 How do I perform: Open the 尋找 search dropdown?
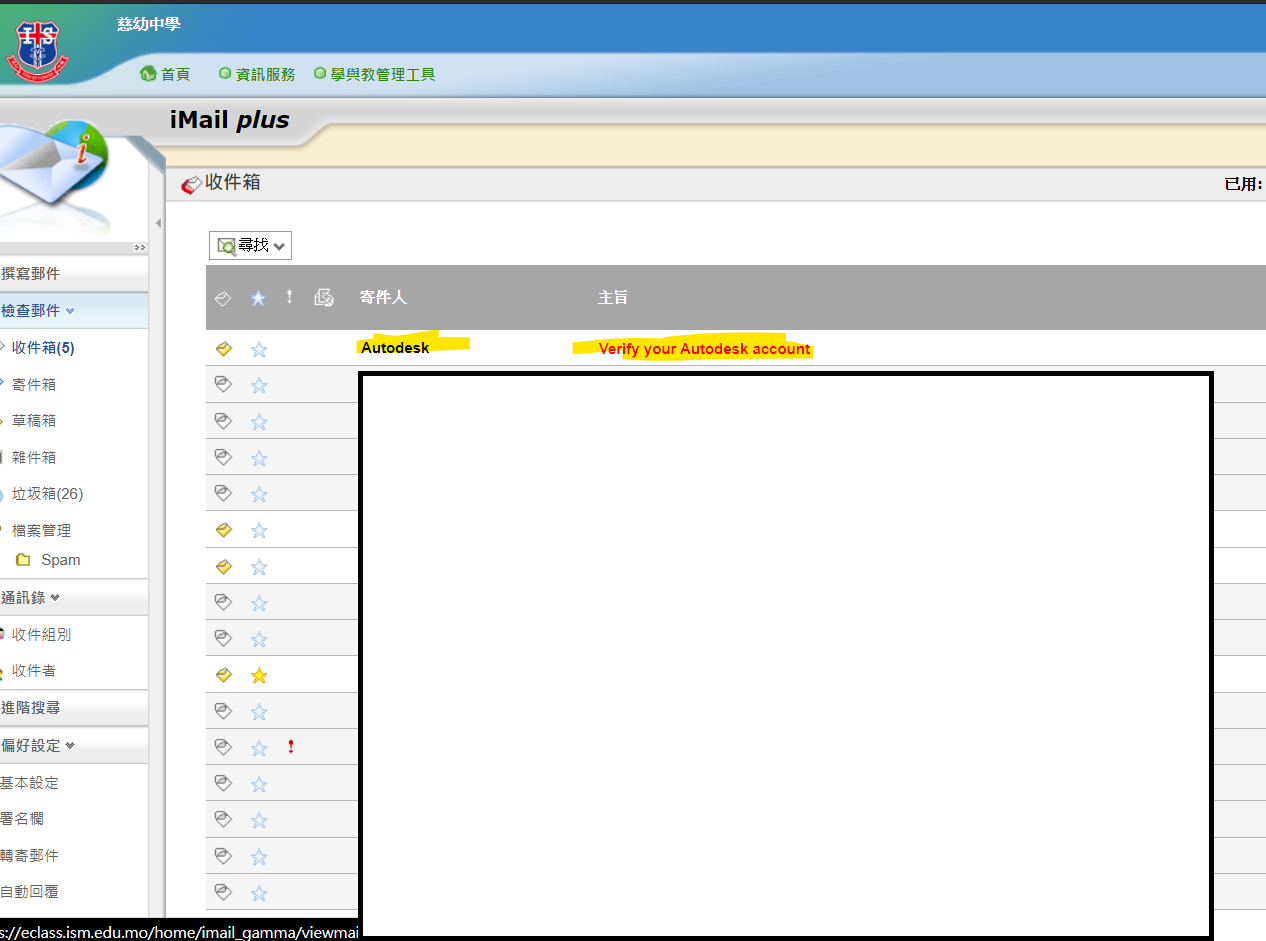pos(250,245)
